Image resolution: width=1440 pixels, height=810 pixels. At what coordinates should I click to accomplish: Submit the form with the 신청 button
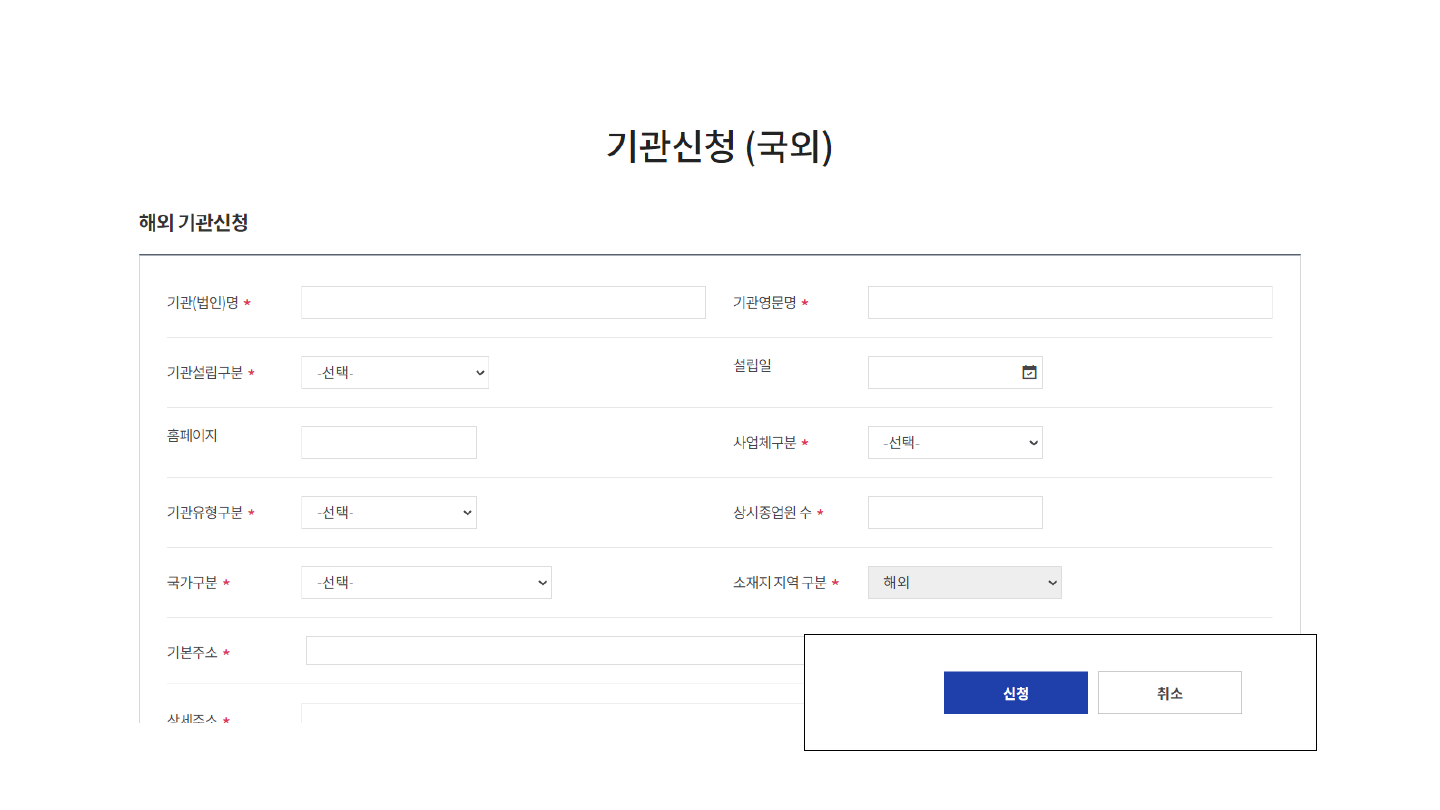(x=1016, y=693)
